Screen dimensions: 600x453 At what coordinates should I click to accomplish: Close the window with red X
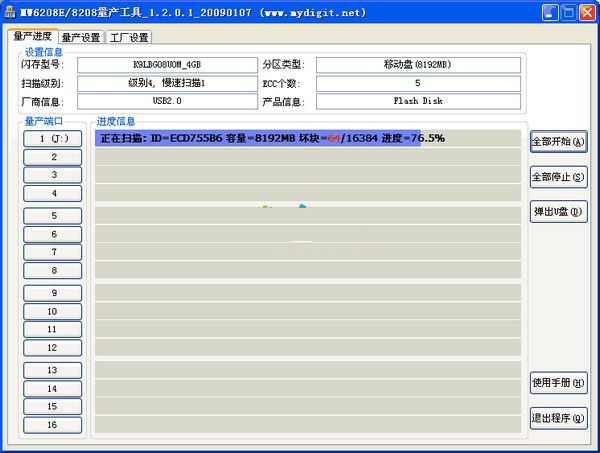[x=587, y=13]
